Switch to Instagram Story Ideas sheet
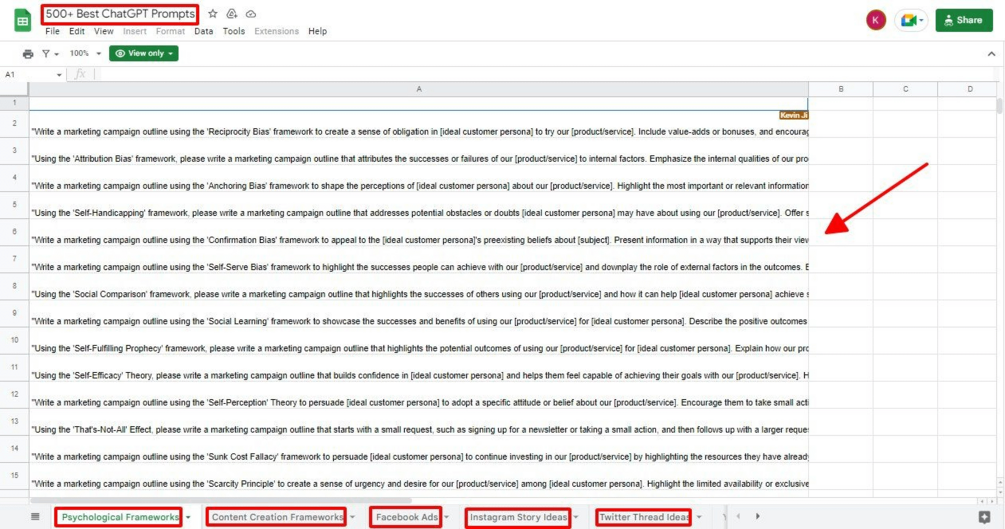Screen dimensions: 1005x529 (x=518, y=517)
